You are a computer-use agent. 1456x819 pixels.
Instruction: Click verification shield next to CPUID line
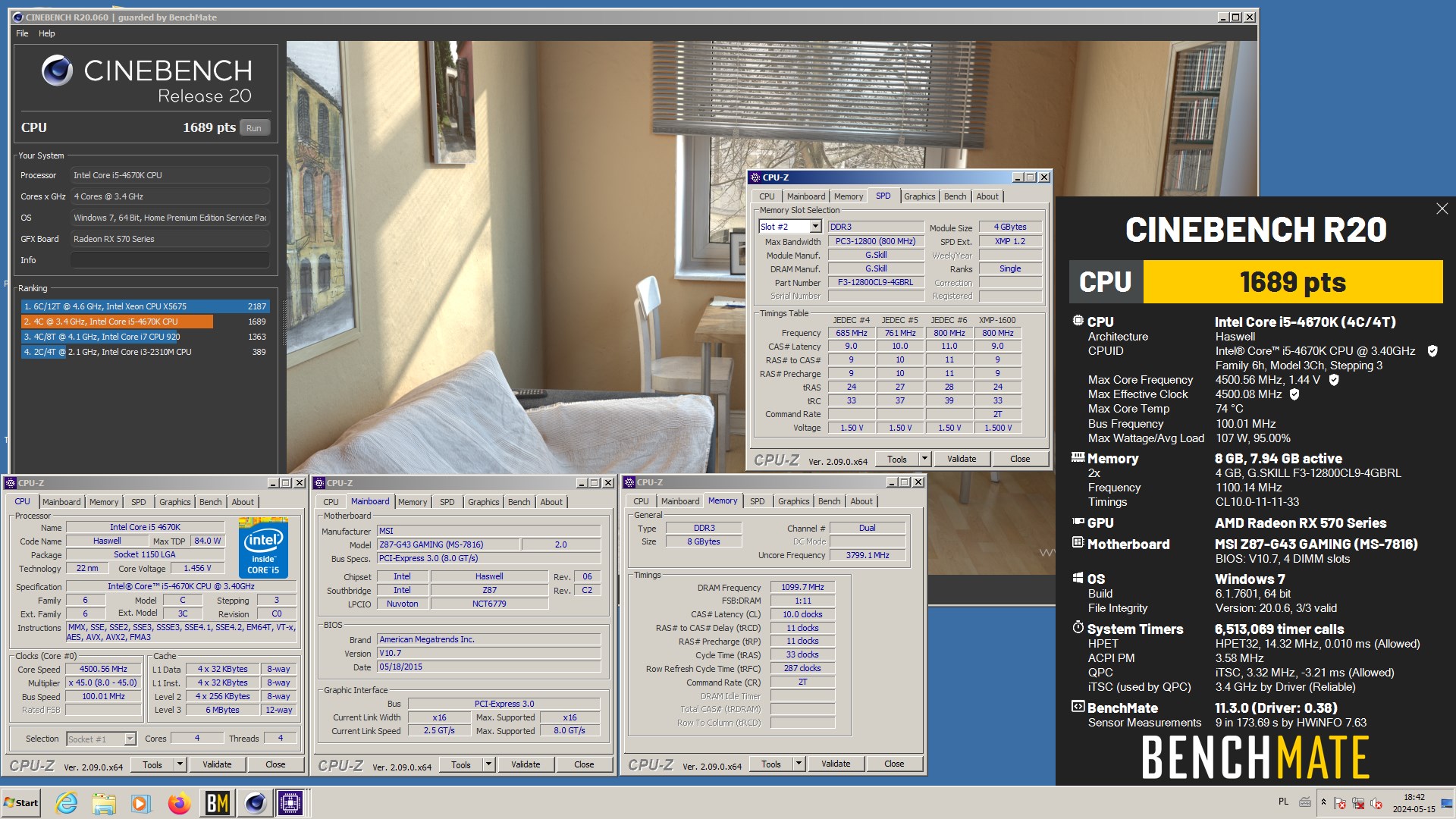coord(1432,351)
